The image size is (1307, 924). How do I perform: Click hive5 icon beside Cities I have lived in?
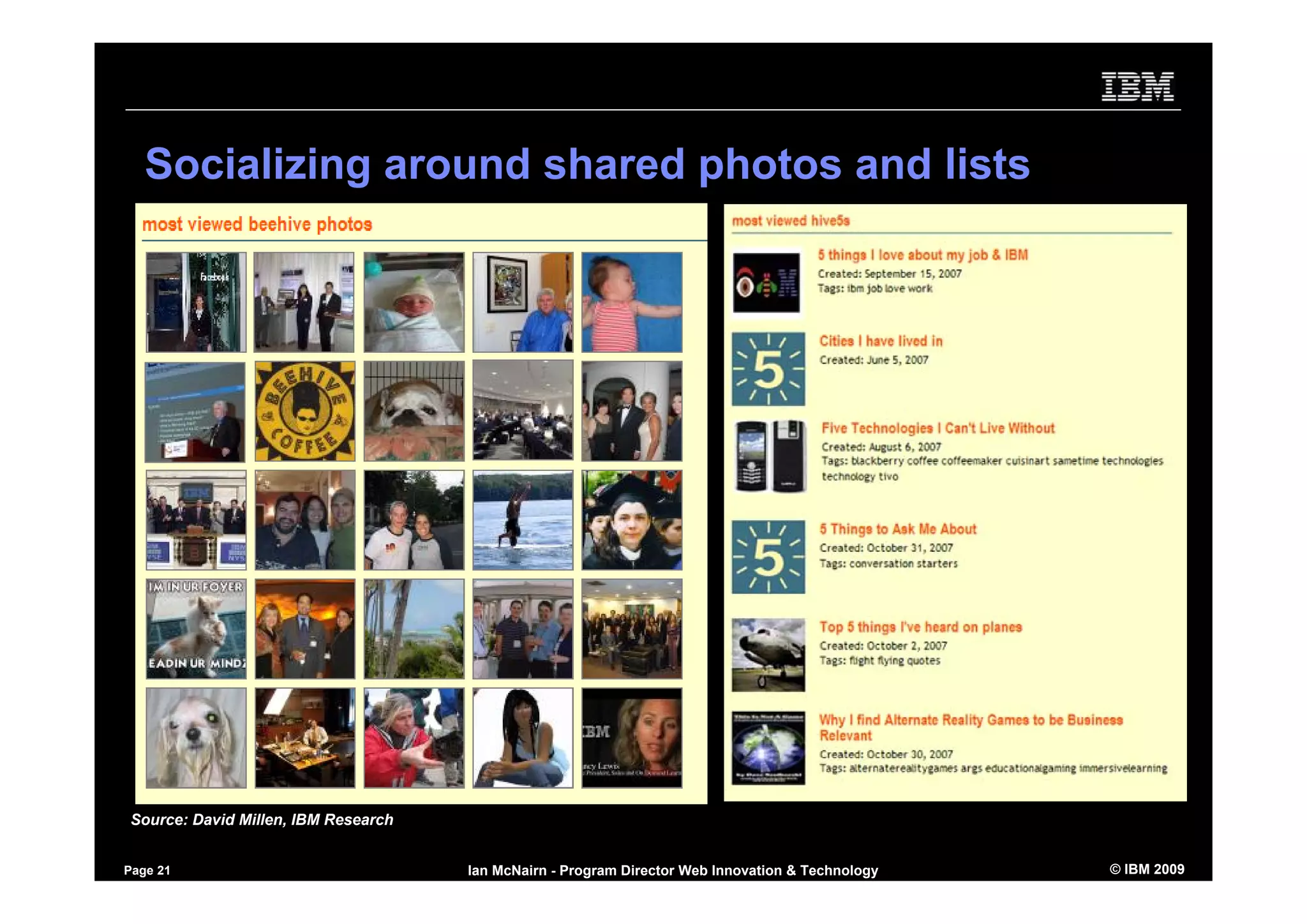click(768, 369)
